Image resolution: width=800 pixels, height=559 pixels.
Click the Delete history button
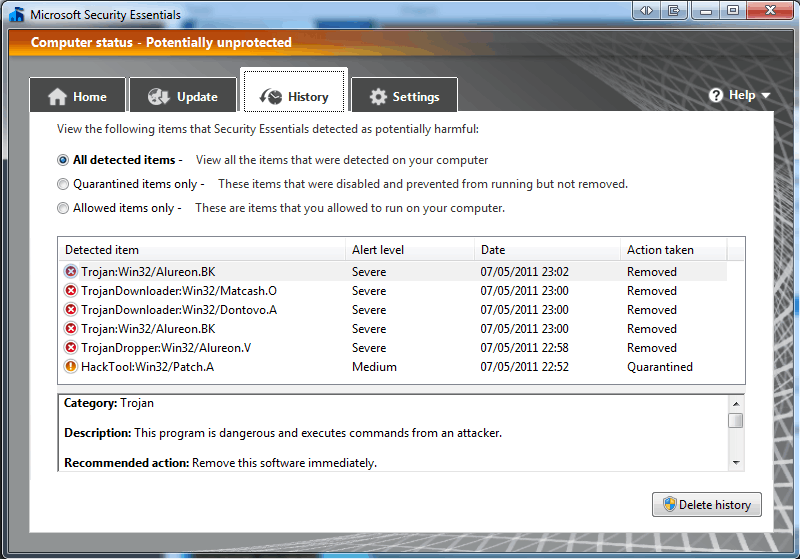[707, 504]
